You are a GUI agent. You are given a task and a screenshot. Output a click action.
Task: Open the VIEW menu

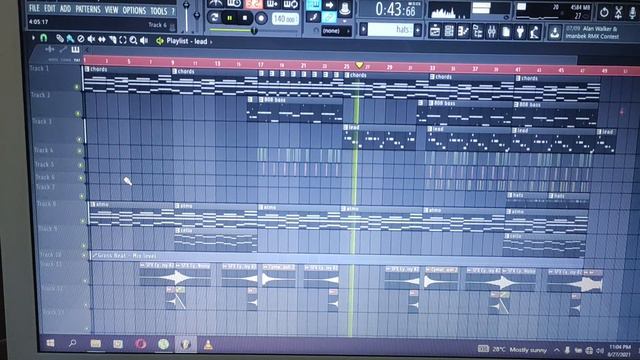tap(111, 10)
